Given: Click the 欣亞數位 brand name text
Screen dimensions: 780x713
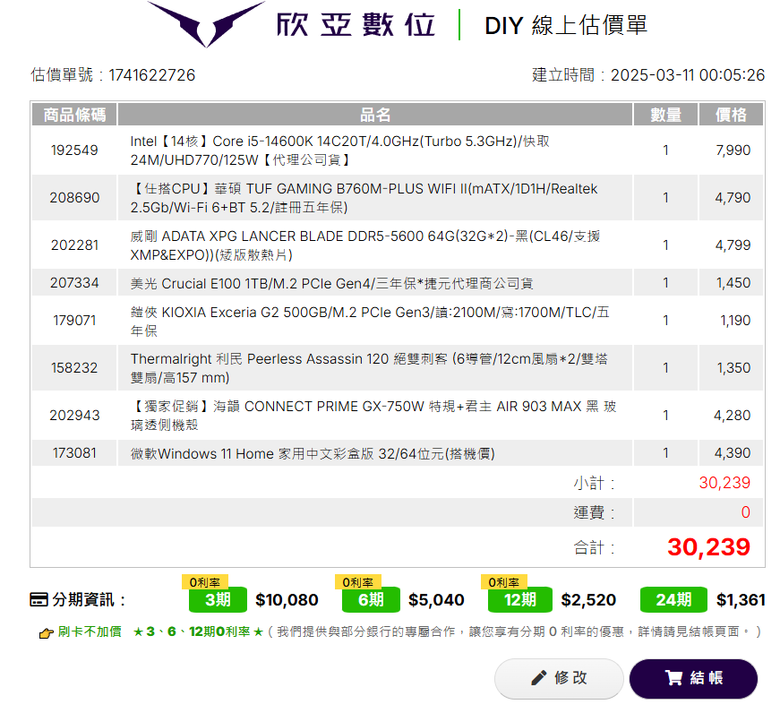Looking at the screenshot, I should point(355,24).
